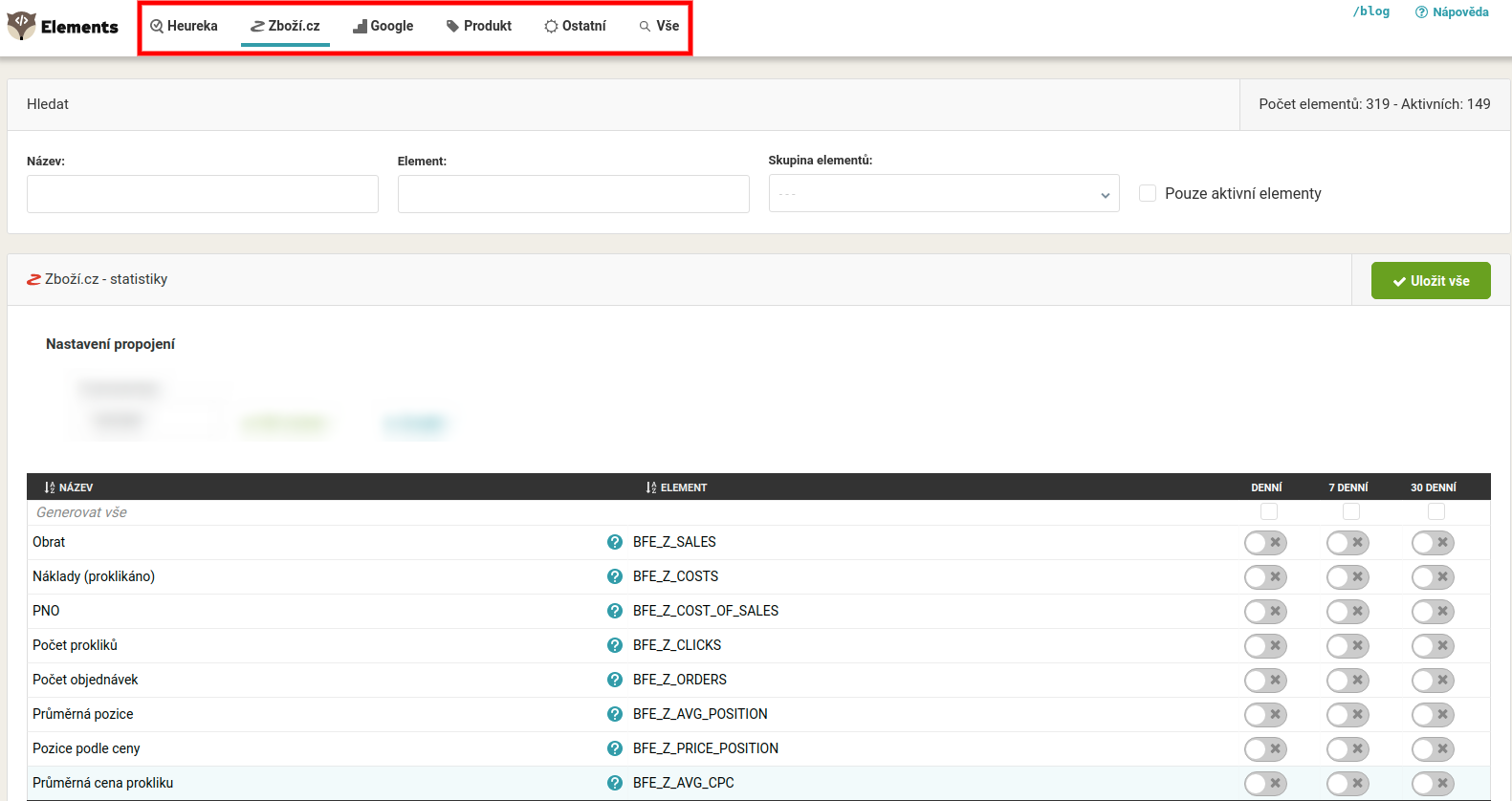Click the Průměrná cena prokliku row name
The width and height of the screenshot is (1512, 801).
click(x=103, y=783)
